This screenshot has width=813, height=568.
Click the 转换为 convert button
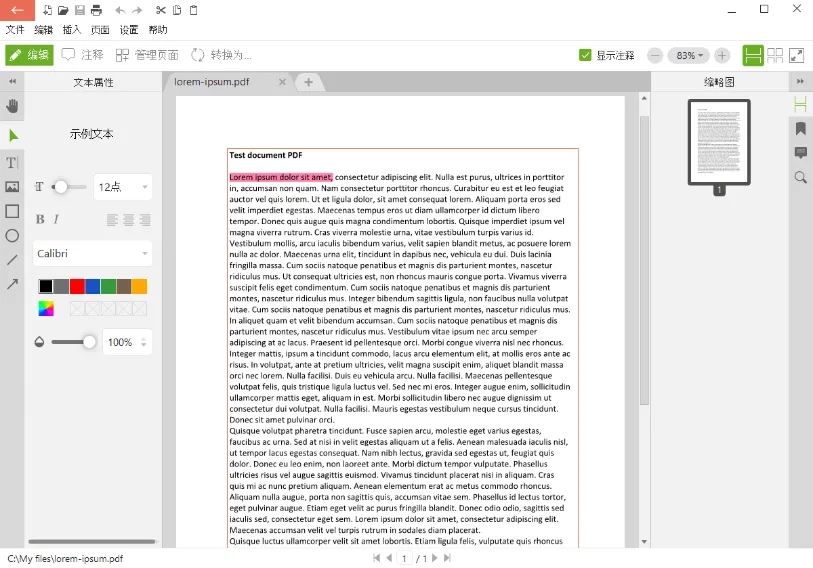[x=221, y=55]
